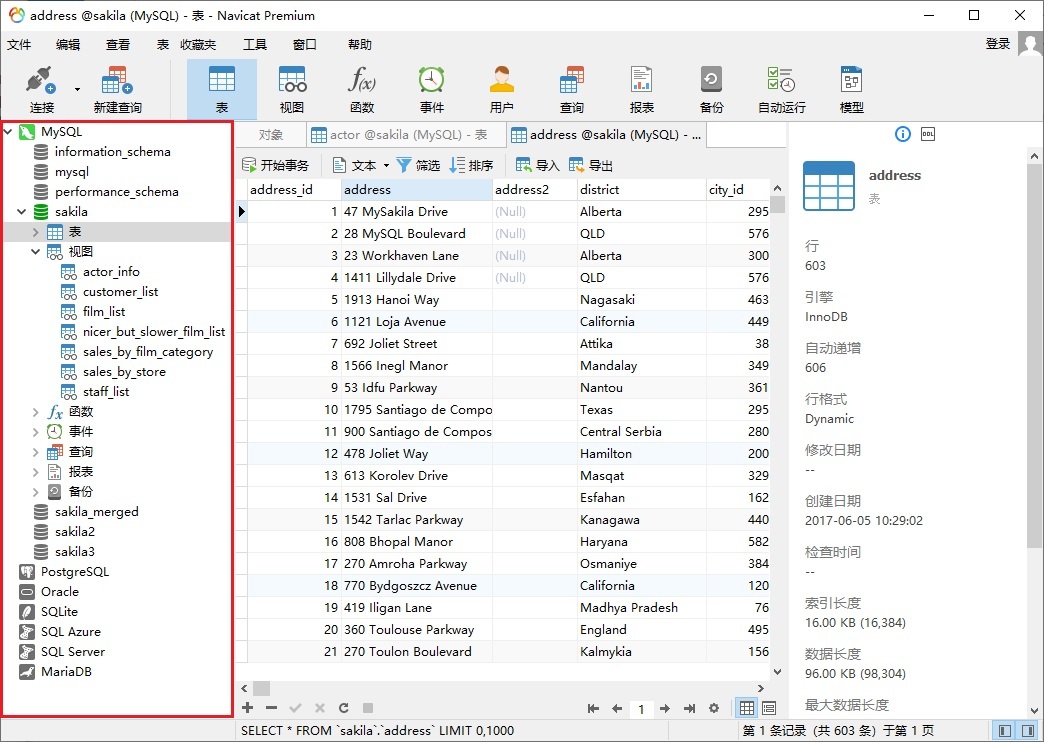Open the 报表 (Report) toolbar button
Image resolution: width=1044 pixels, height=742 pixels.
click(641, 90)
